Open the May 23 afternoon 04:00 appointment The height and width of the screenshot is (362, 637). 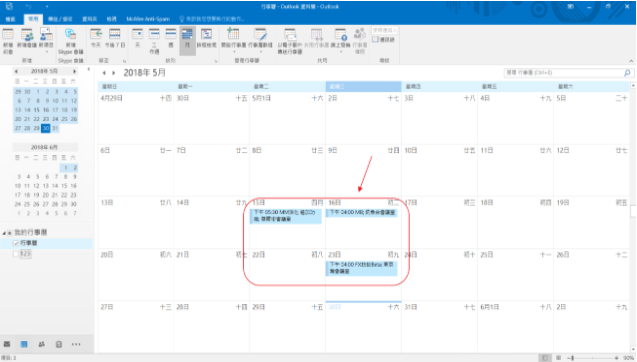[x=362, y=268]
